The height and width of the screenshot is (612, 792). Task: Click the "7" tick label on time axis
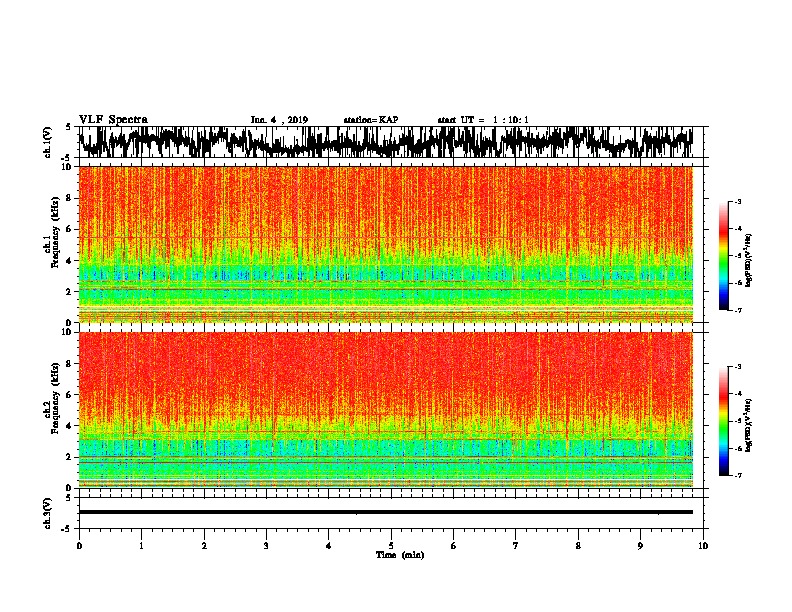click(x=516, y=546)
